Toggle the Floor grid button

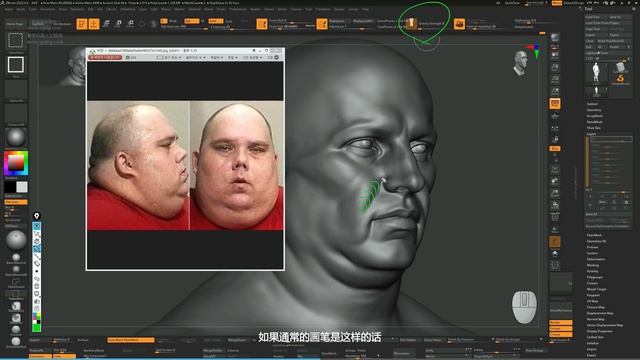555,116
